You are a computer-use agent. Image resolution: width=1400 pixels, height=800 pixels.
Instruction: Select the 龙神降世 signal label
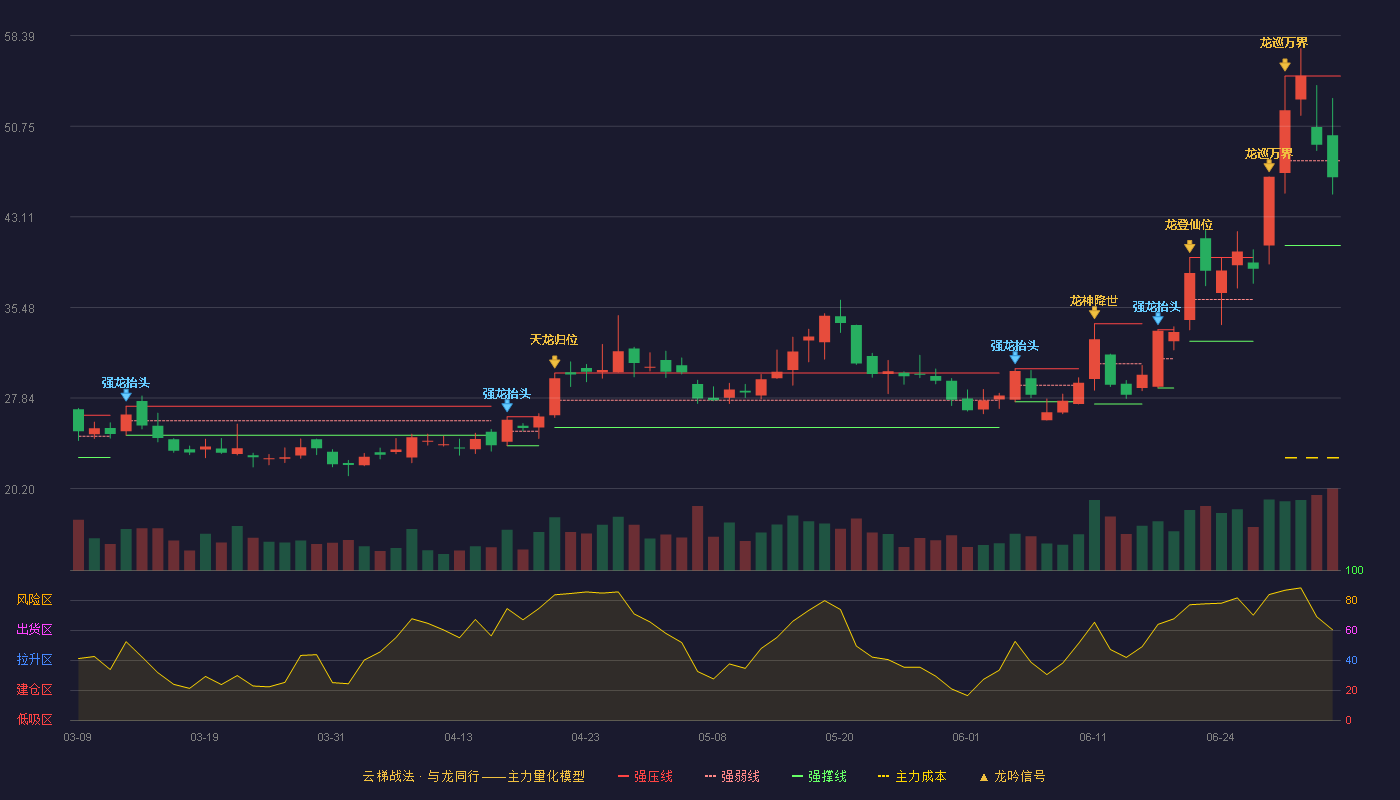1094,300
